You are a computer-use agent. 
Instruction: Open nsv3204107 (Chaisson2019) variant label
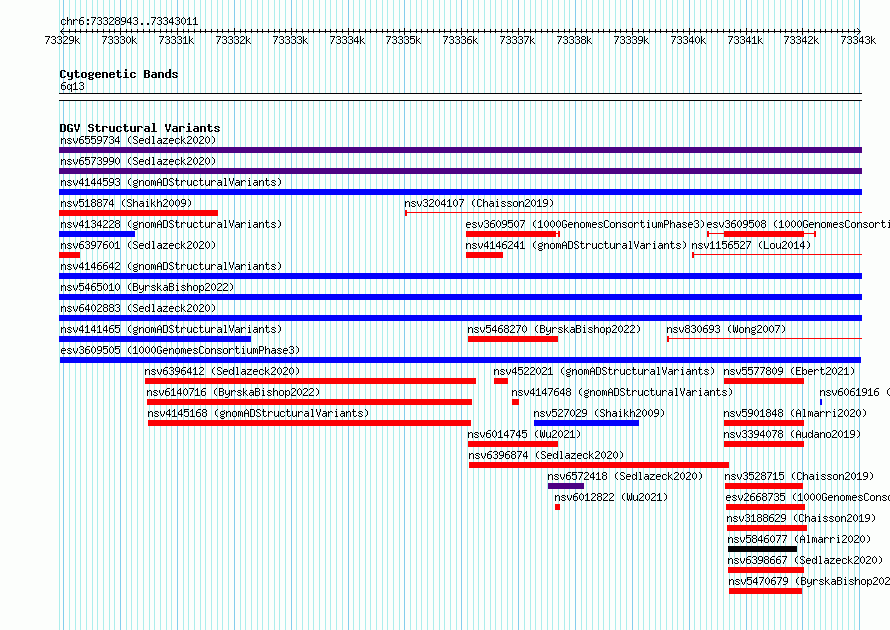coord(479,203)
